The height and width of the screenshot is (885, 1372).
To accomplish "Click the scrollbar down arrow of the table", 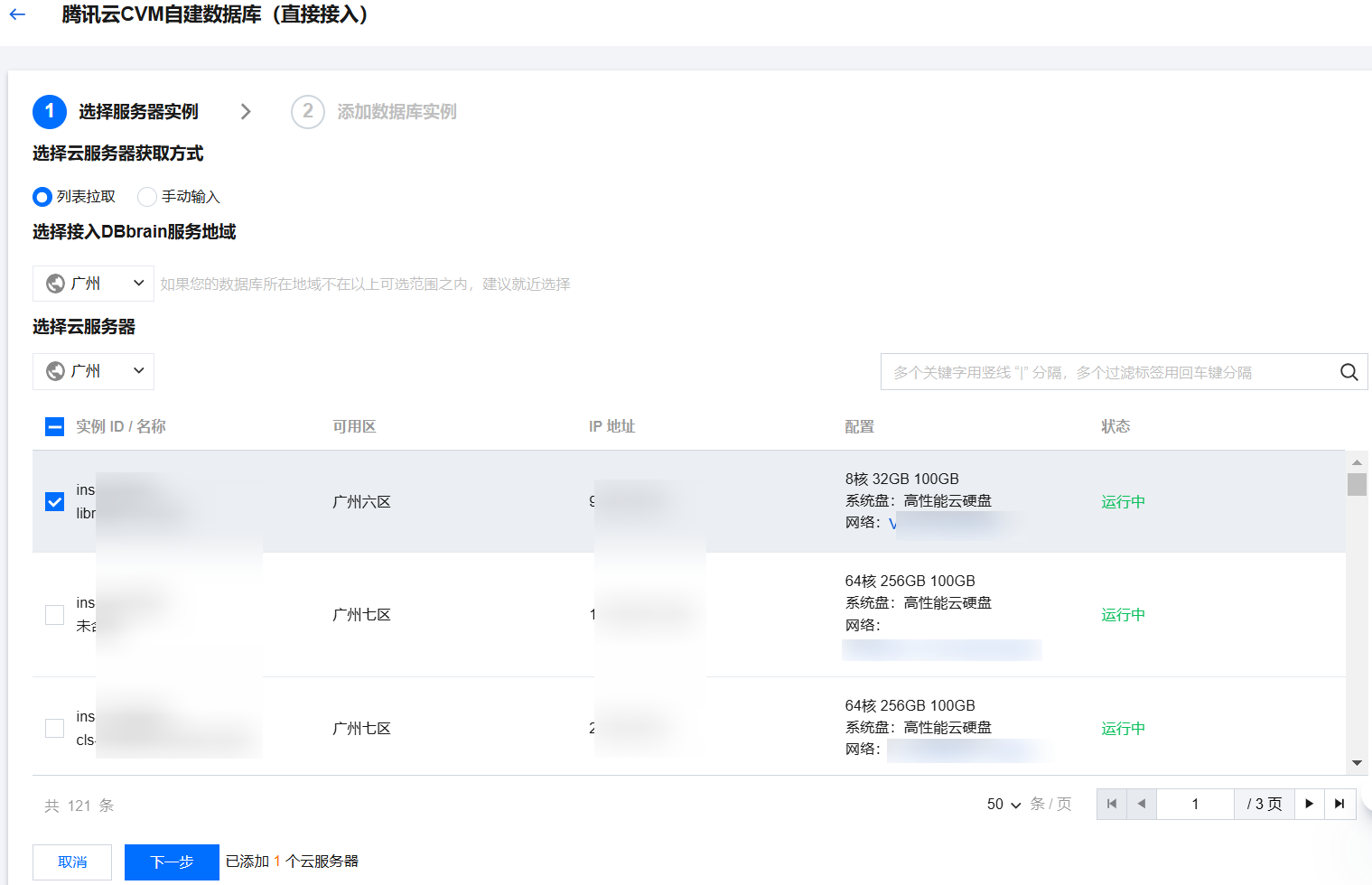I will point(1357,764).
